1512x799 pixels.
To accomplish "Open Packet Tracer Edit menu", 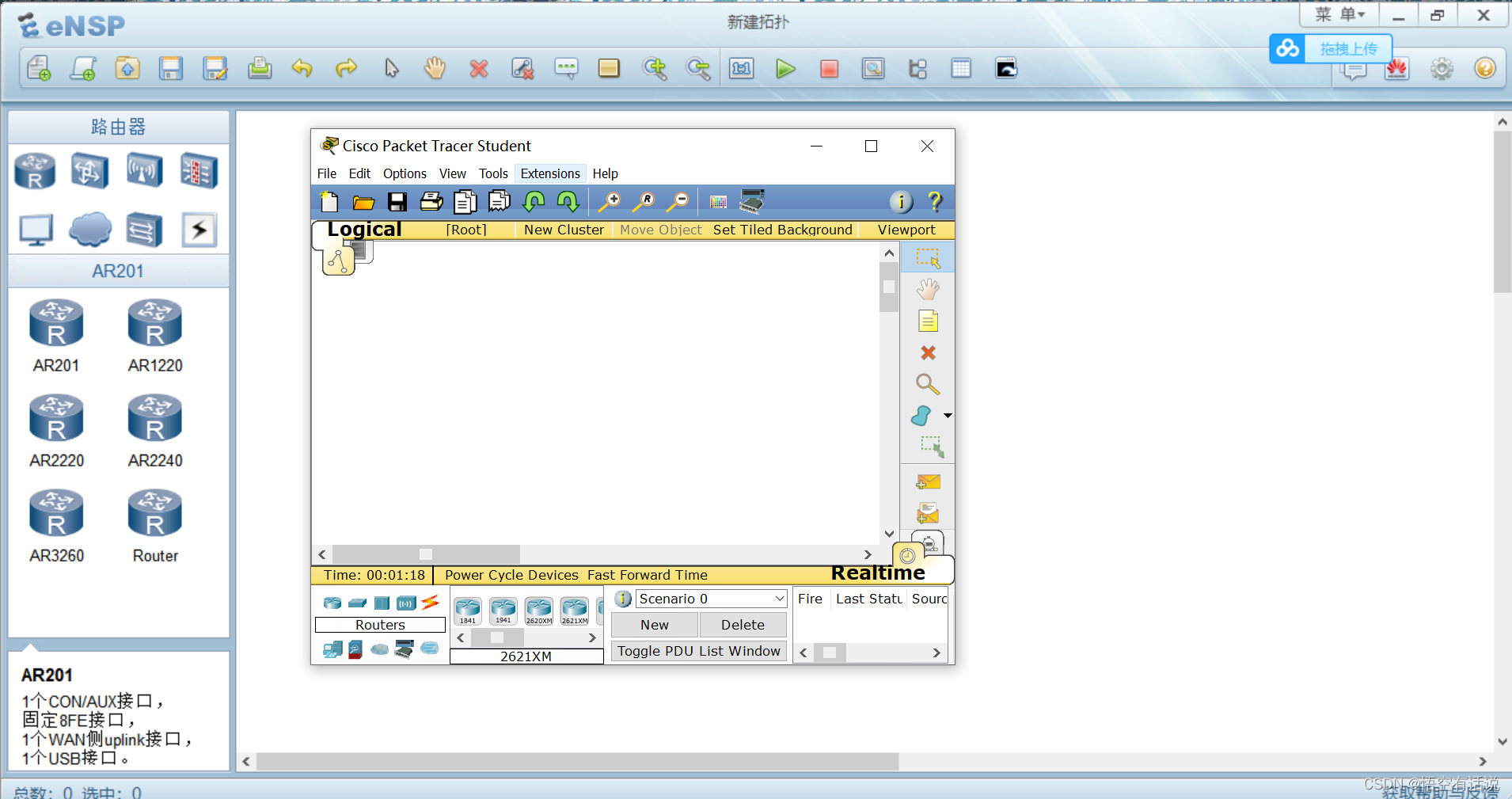I will click(x=359, y=173).
